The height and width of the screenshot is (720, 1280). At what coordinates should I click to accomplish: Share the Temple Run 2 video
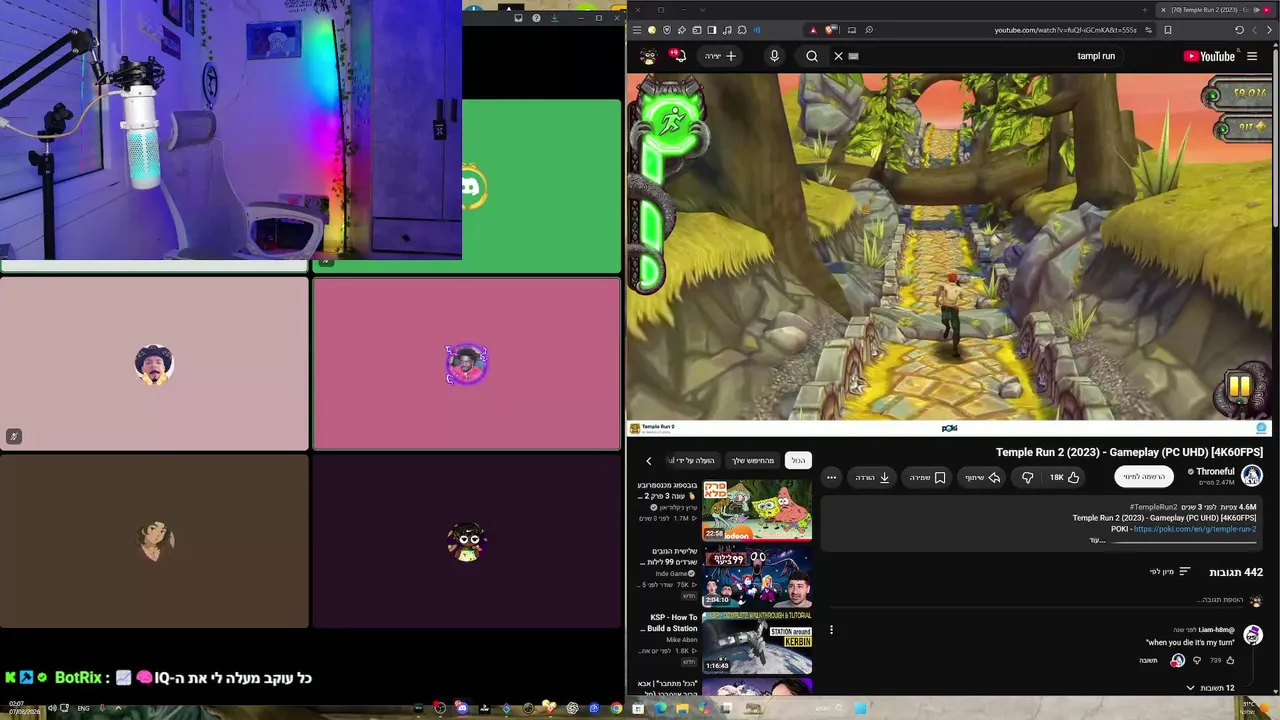tap(982, 478)
